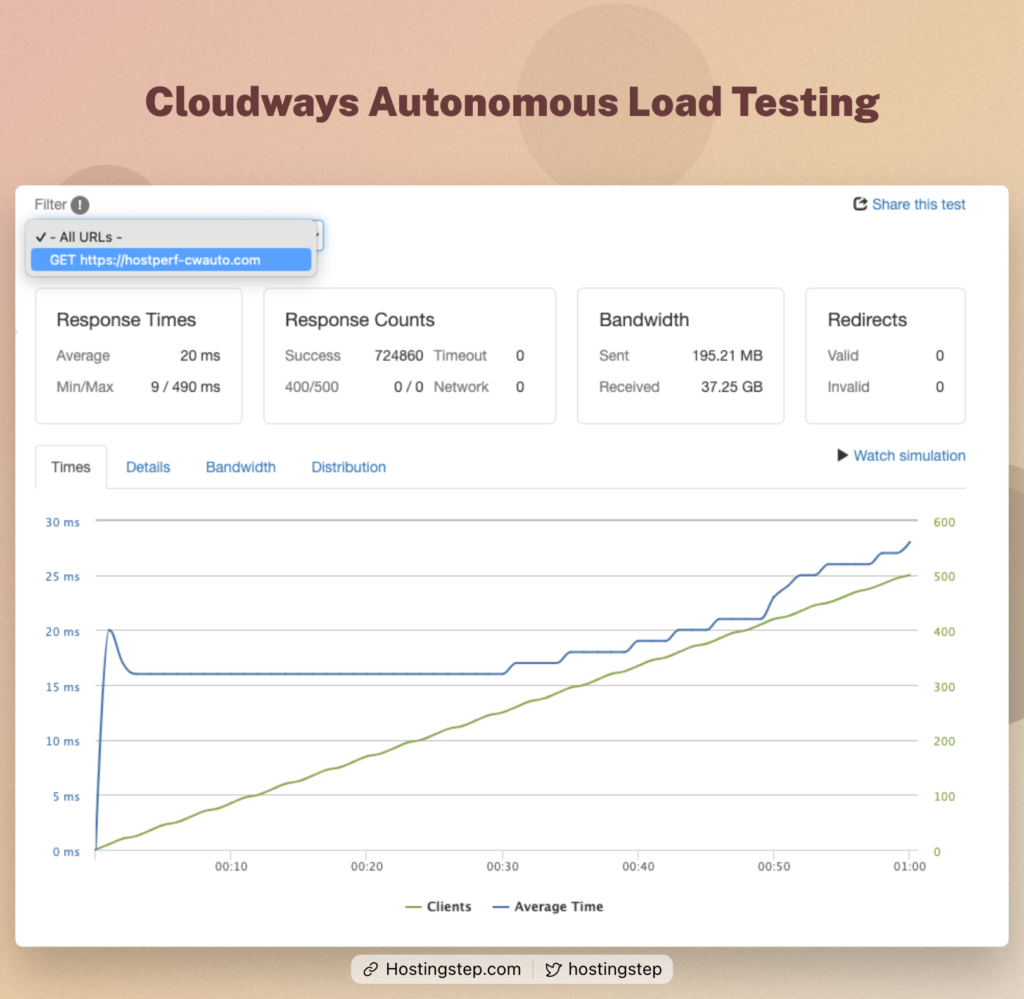The image size is (1024, 999).
Task: Select the '- All URLs -' option
Action: click(x=171, y=237)
